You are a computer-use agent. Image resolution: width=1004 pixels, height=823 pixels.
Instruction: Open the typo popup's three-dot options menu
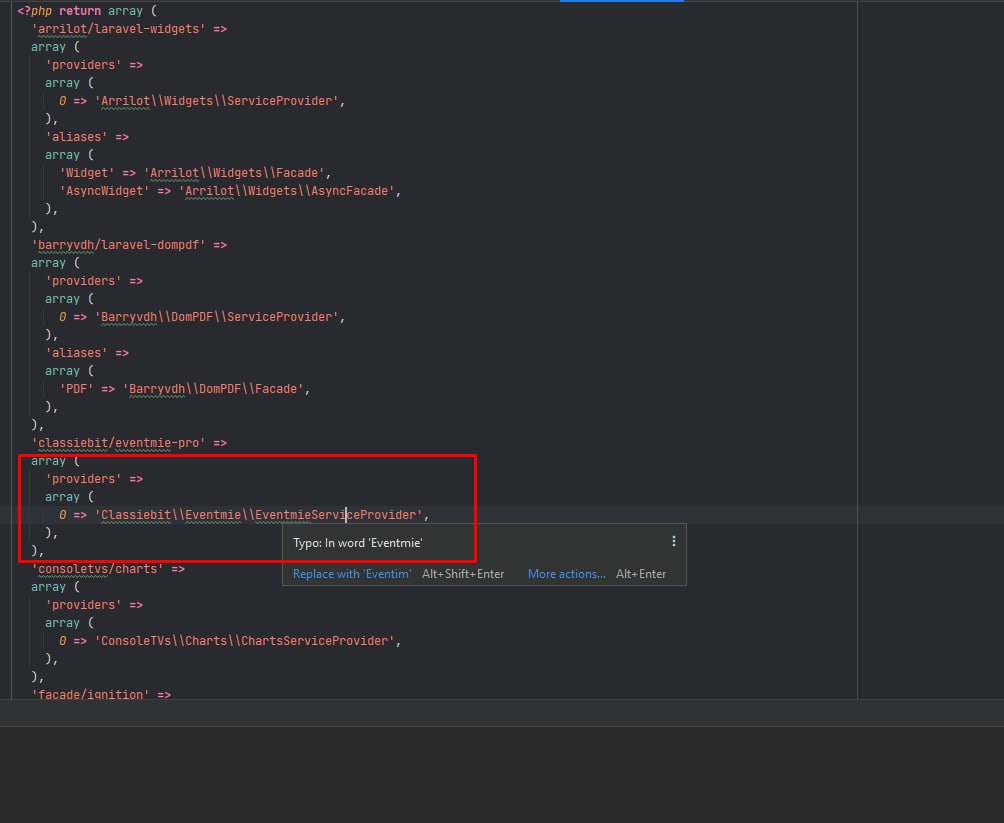tap(674, 541)
